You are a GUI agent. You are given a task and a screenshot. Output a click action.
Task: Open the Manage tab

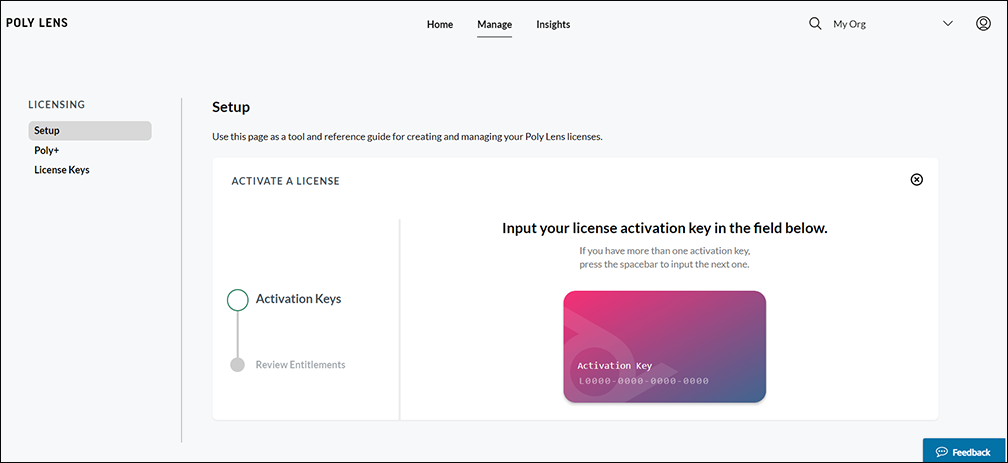click(494, 24)
